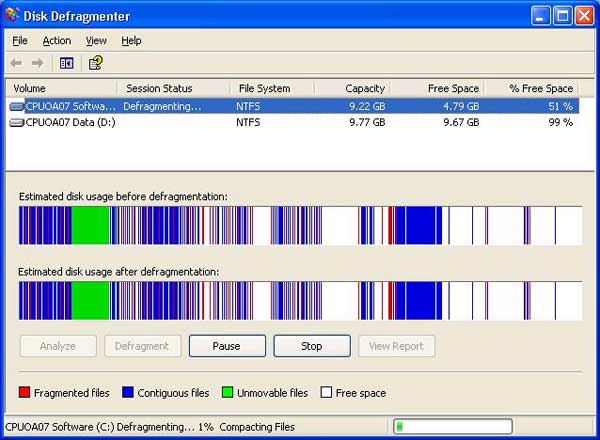Open the Help menu
600x440 pixels.
[131, 41]
